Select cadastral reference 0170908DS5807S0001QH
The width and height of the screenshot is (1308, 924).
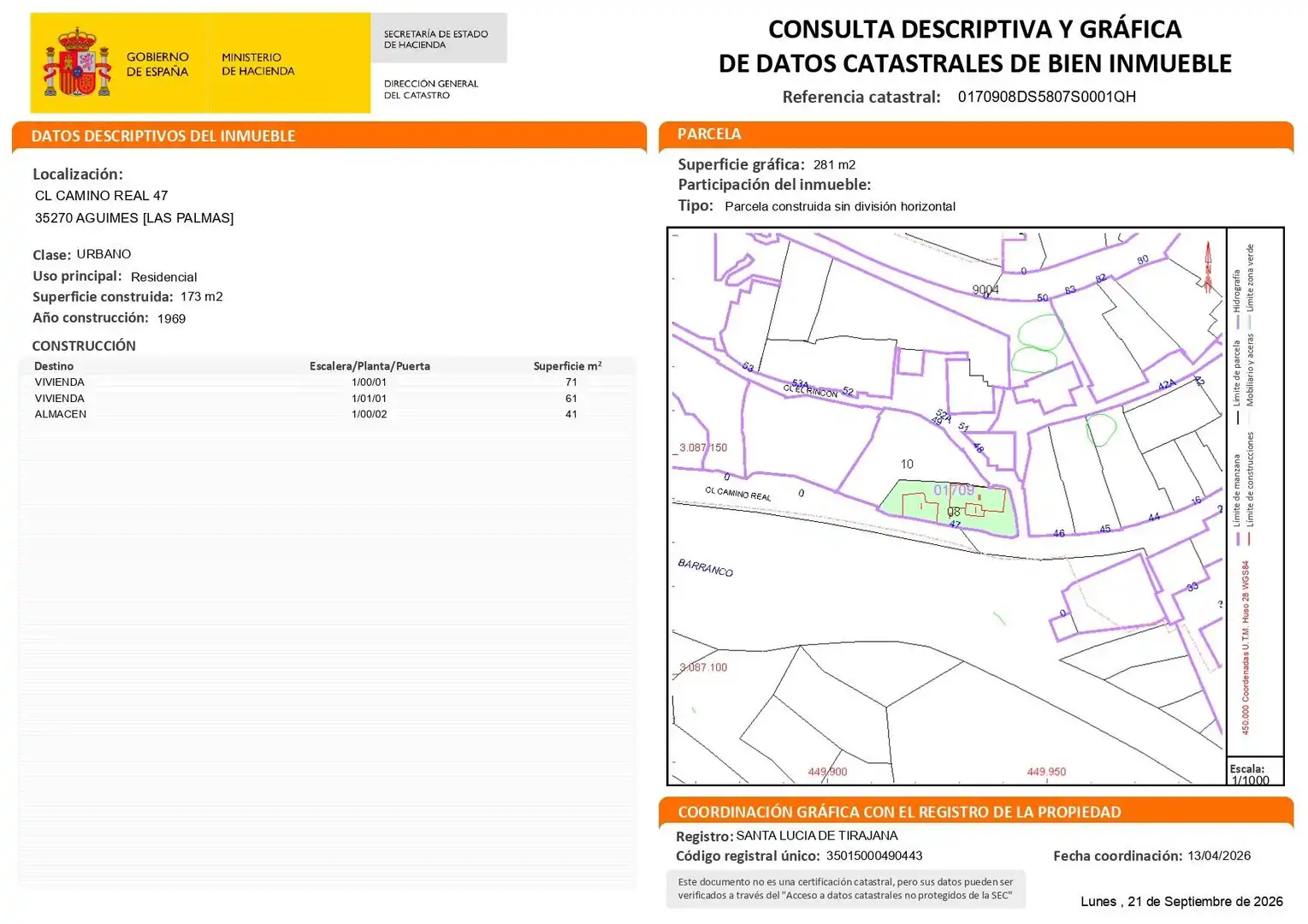(1046, 97)
